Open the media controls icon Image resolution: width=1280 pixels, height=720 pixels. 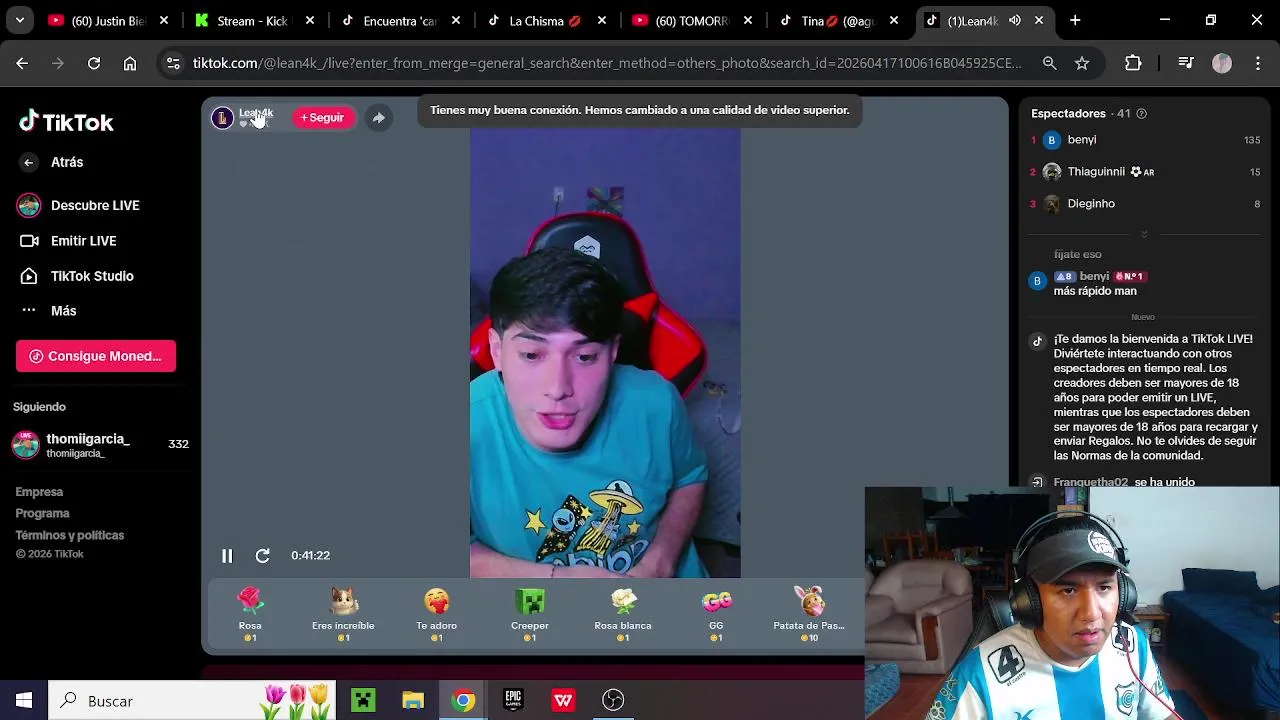1186,63
